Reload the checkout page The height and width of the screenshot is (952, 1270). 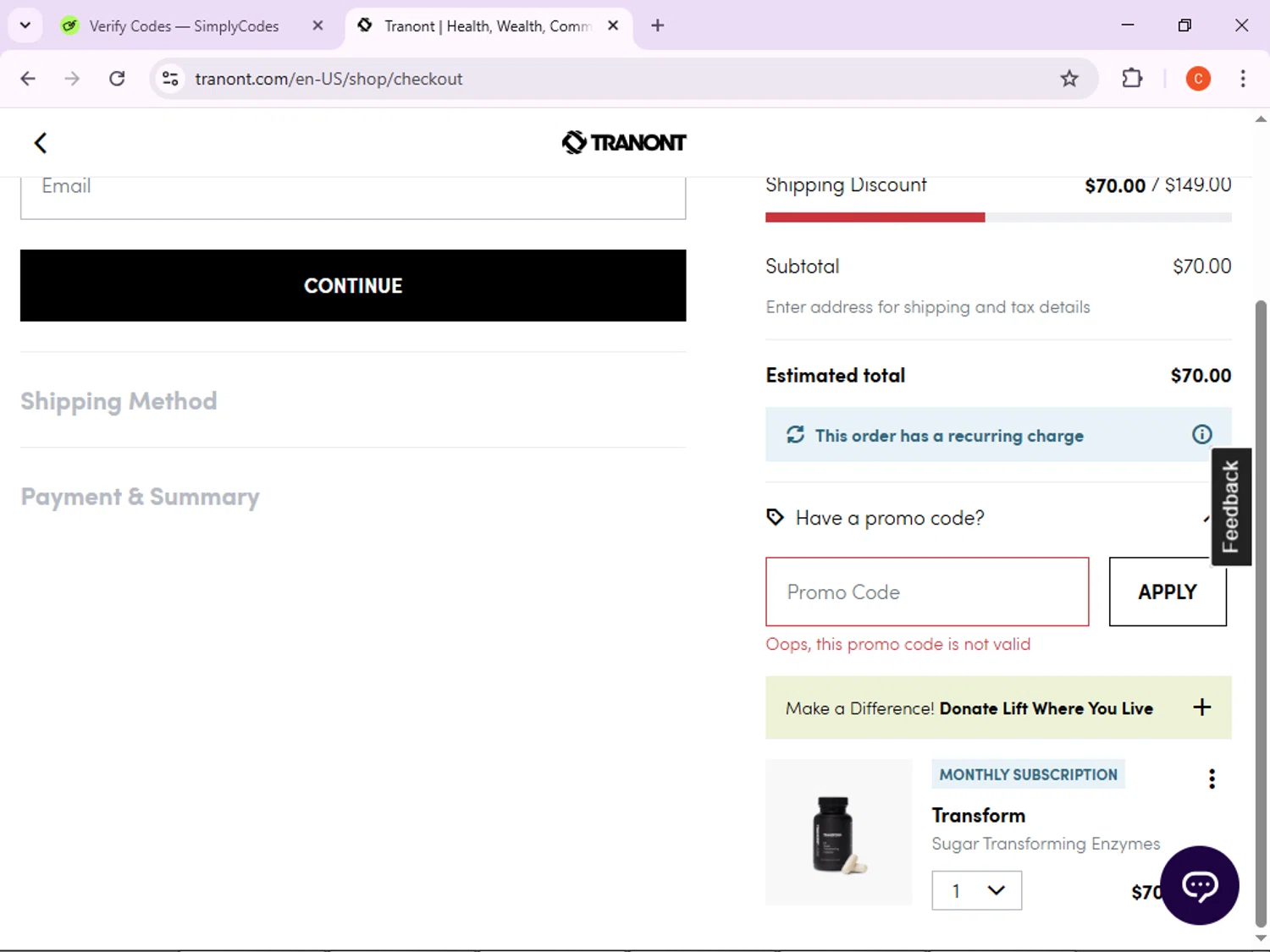click(x=117, y=79)
